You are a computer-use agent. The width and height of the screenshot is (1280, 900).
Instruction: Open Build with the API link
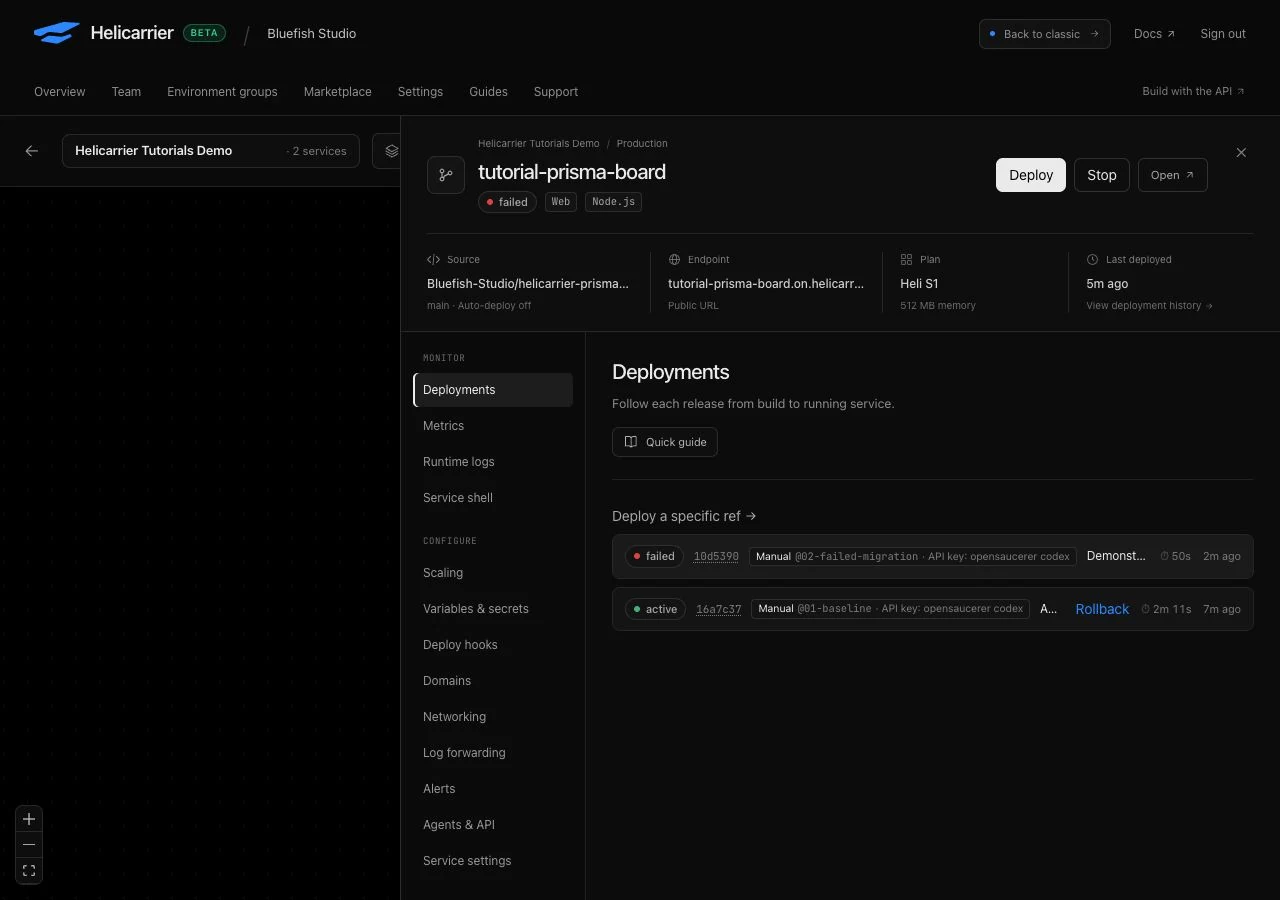(x=1193, y=91)
